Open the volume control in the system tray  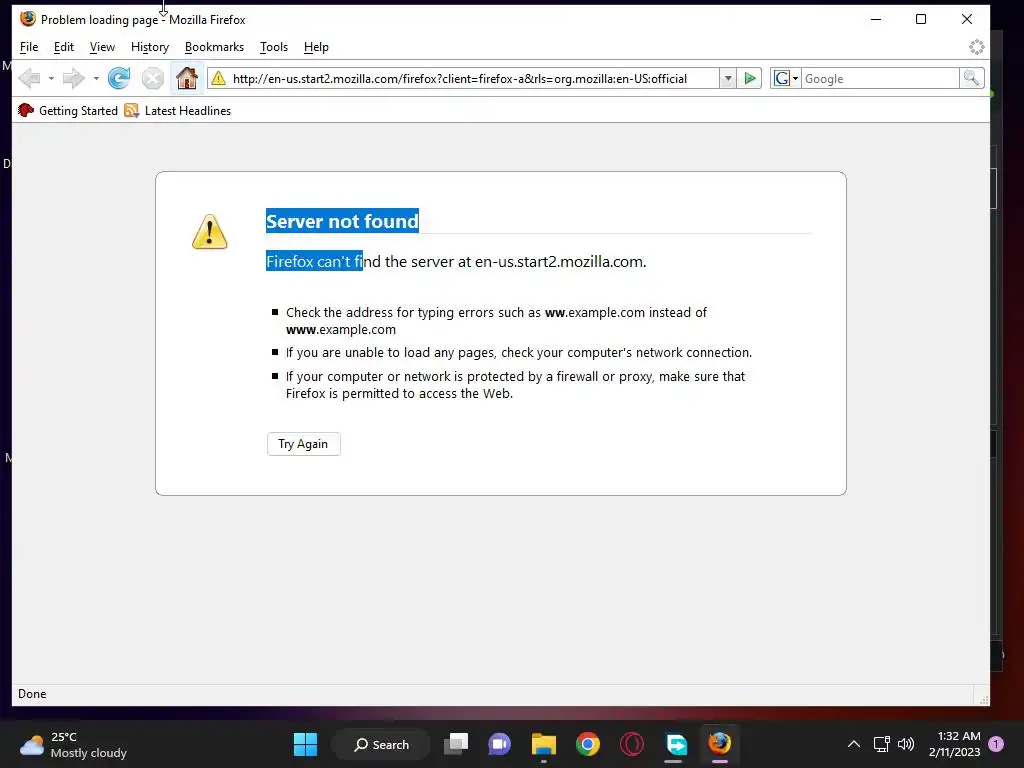pos(906,744)
